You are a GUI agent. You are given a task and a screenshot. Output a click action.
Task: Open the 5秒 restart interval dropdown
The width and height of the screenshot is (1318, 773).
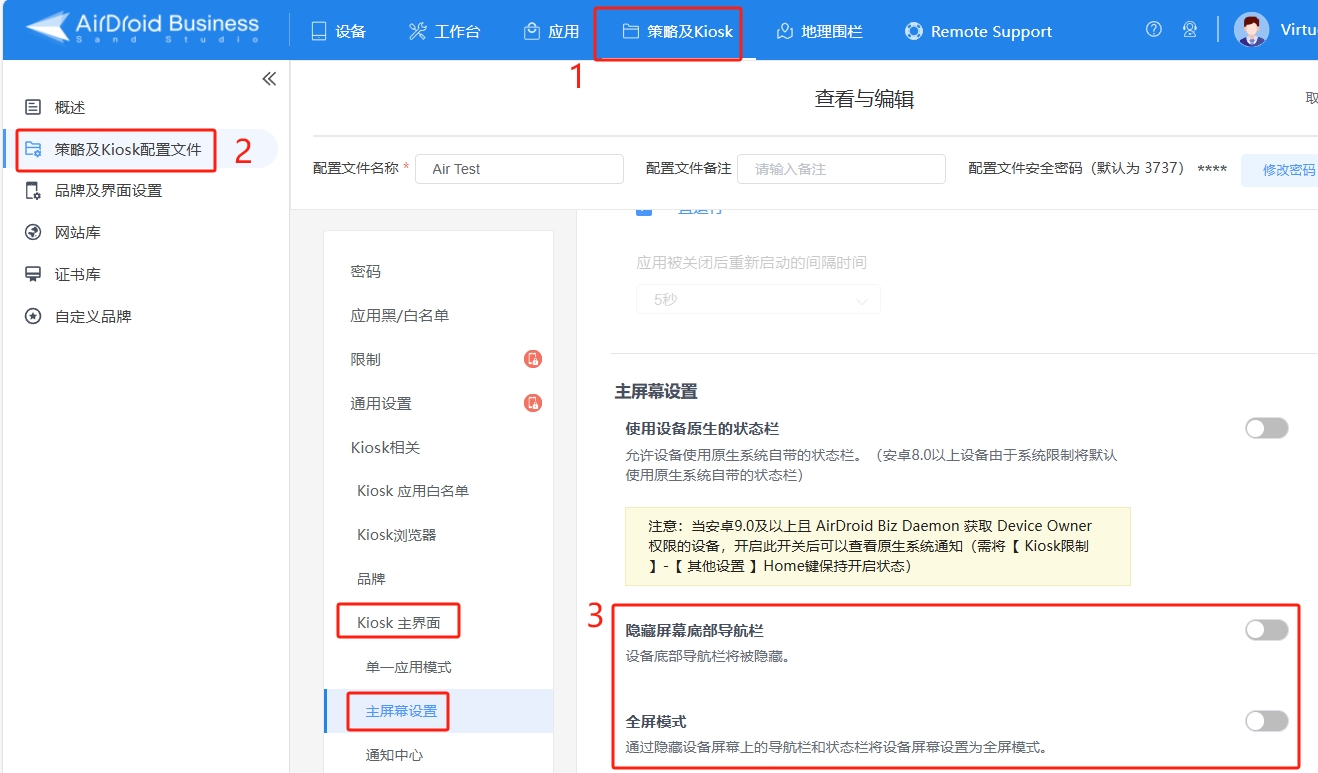(758, 299)
